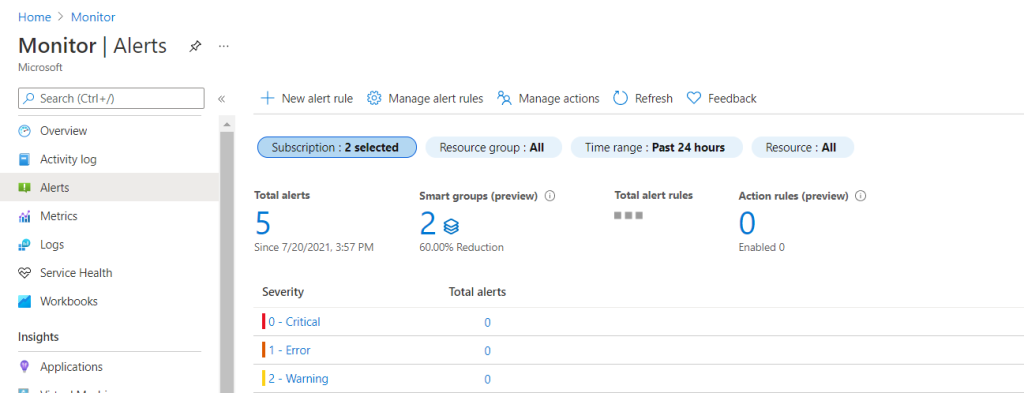The width and height of the screenshot is (1024, 393).
Task: Focus the Search (Ctrl+/) box
Action: coord(111,99)
